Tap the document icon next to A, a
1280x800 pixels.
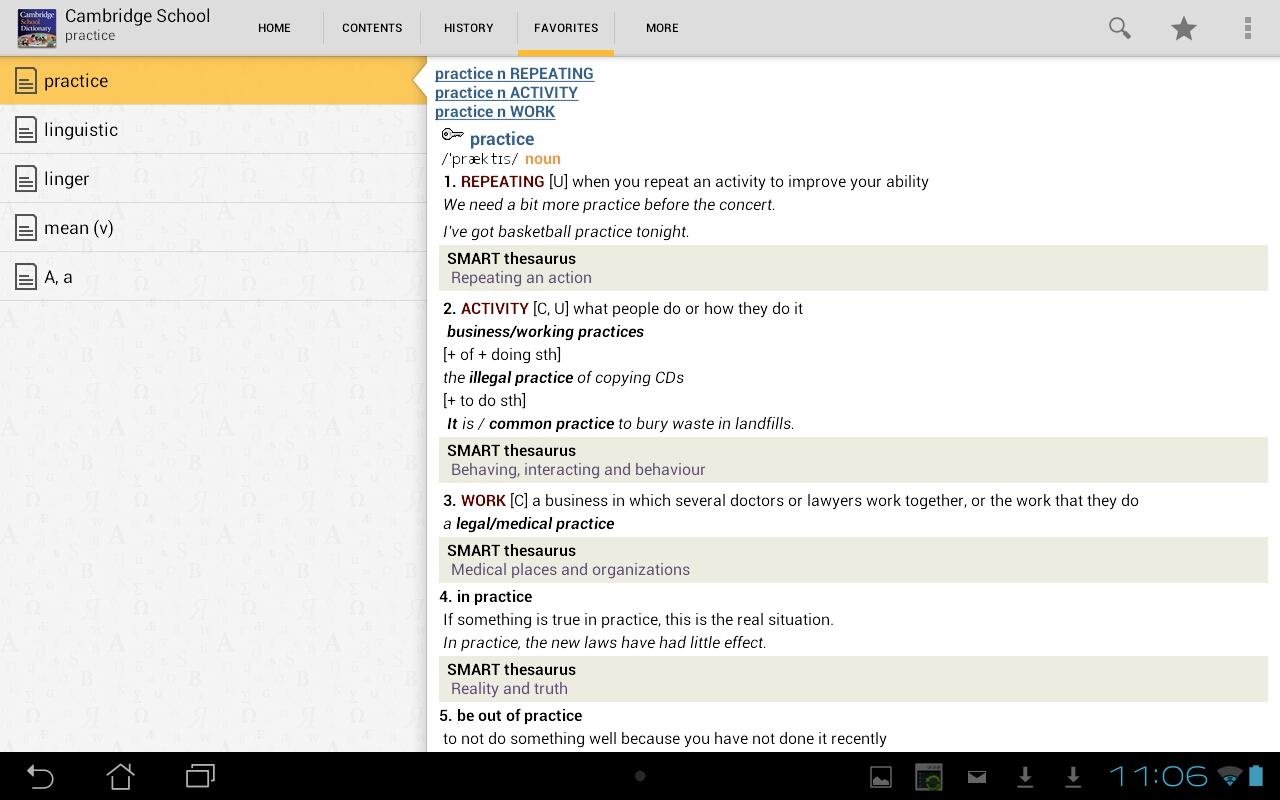pyautogui.click(x=26, y=277)
